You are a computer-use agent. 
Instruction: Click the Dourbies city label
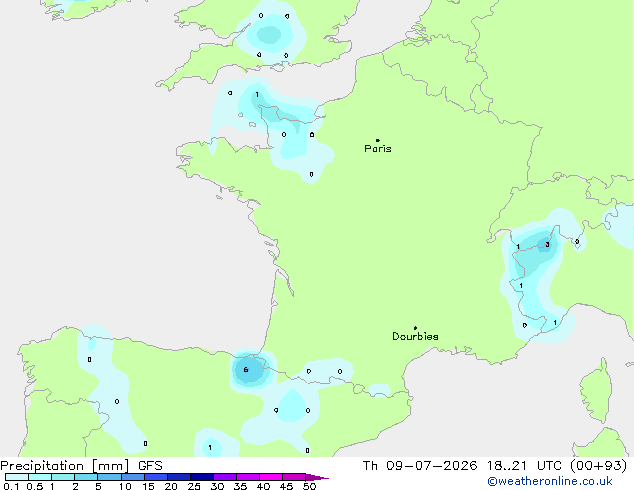(415, 336)
